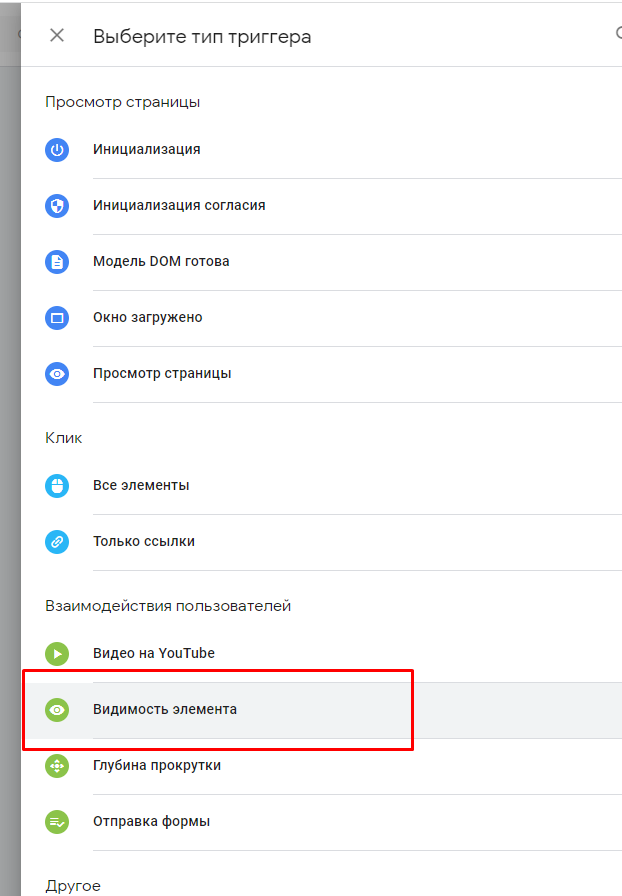This screenshot has width=622, height=896.
Task: Select Отправка формы trigger type
Action: pyautogui.click(x=151, y=822)
